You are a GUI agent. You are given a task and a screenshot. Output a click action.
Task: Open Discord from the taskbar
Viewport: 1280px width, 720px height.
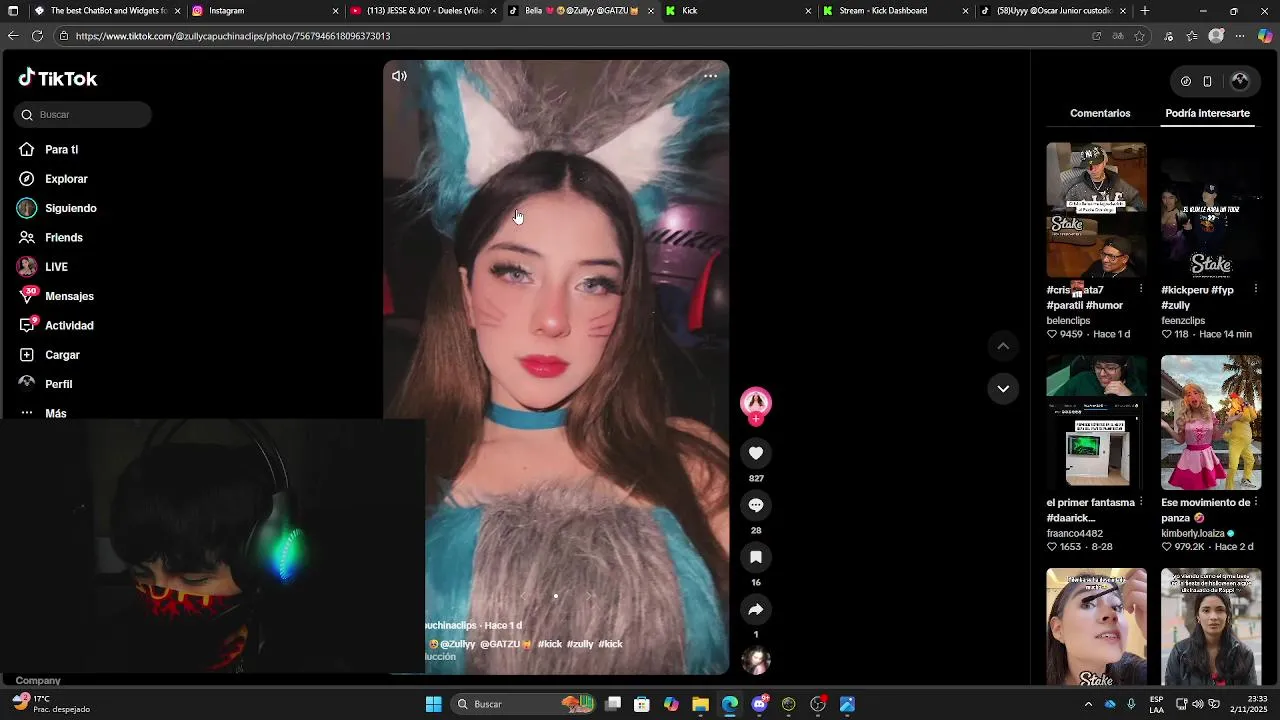759,704
